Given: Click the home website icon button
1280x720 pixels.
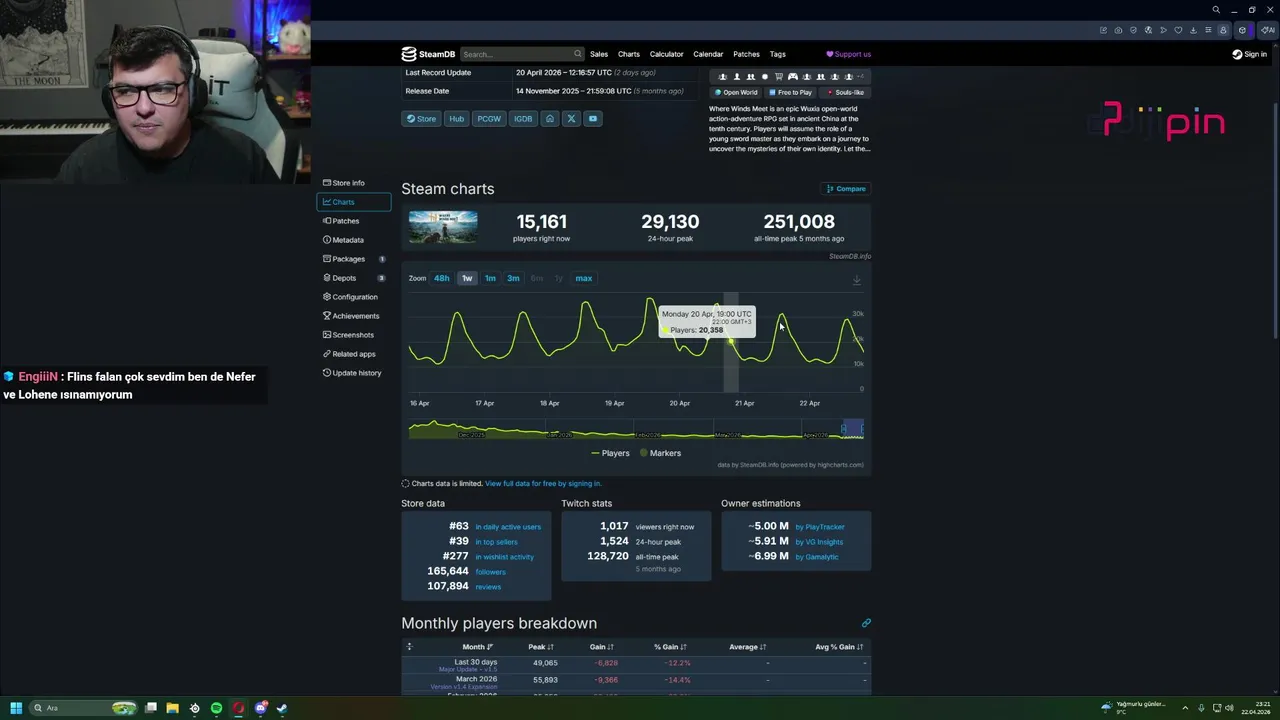Looking at the screenshot, I should [549, 118].
